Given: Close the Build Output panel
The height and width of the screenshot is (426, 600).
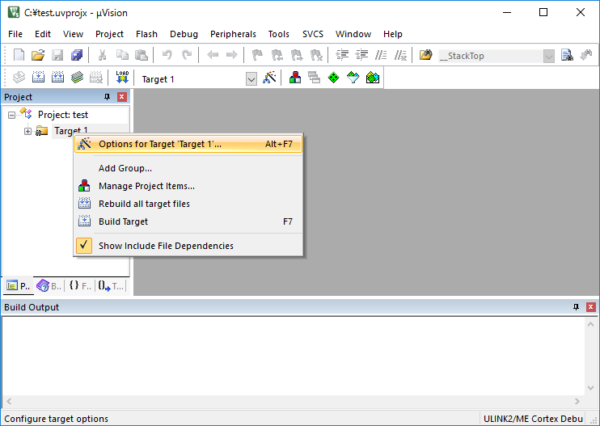Looking at the screenshot, I should [591, 307].
